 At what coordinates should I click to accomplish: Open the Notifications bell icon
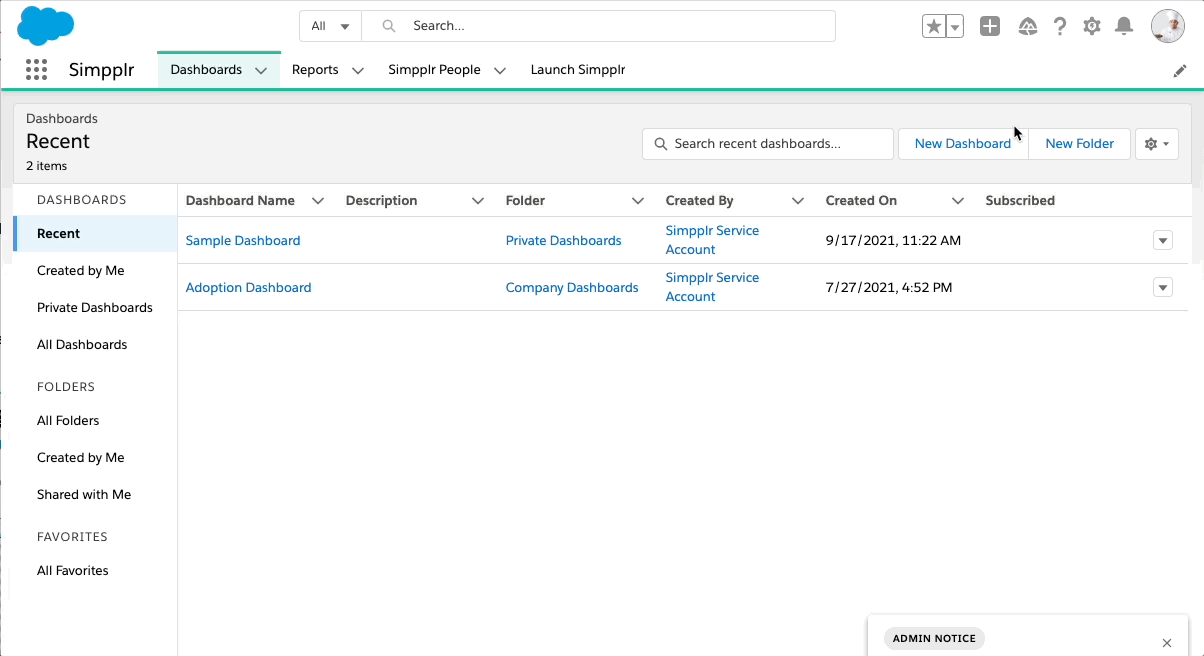(1124, 27)
